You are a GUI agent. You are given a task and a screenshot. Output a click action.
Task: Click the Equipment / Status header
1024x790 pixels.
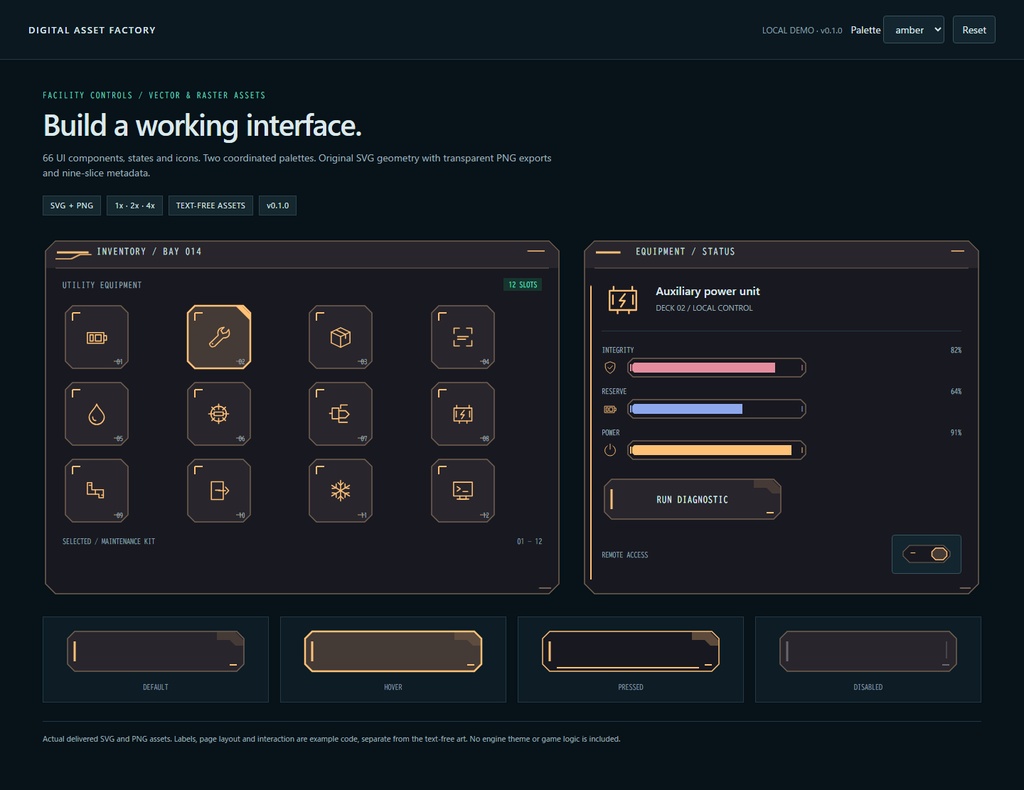coord(685,251)
